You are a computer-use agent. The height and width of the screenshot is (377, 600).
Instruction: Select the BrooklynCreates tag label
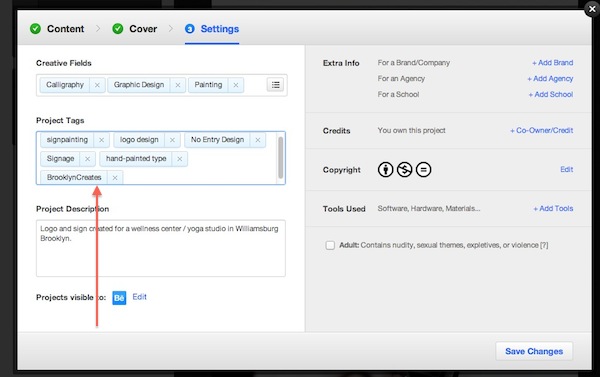click(x=74, y=178)
